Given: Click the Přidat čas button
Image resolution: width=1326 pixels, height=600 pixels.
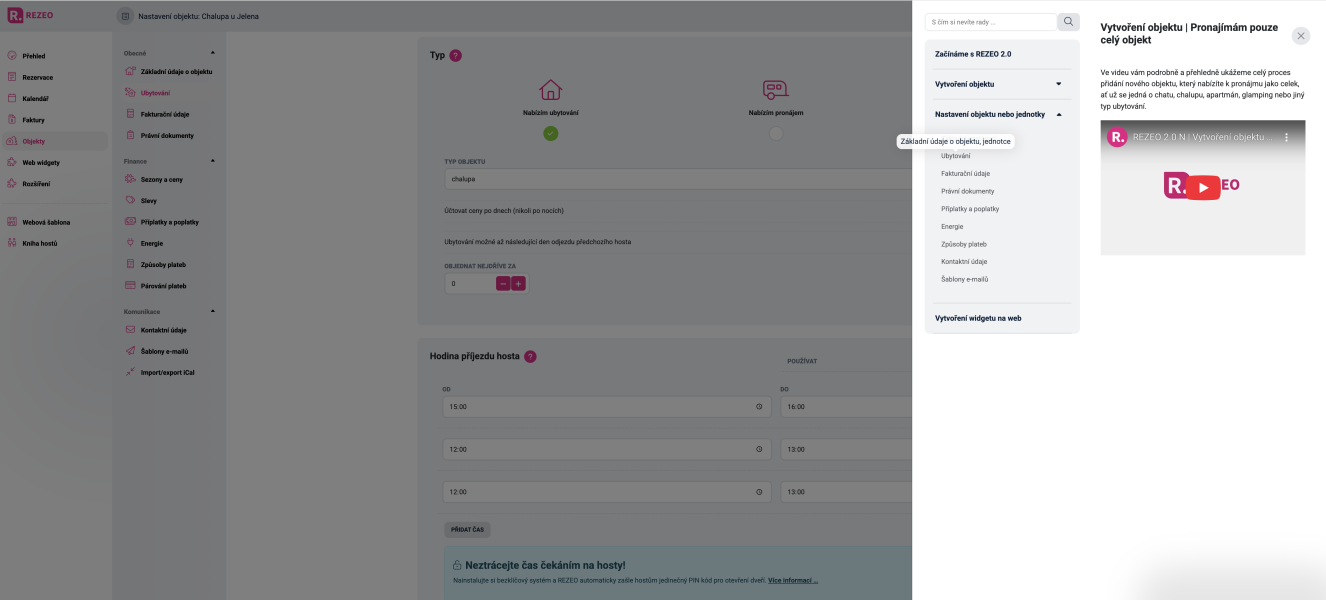Looking at the screenshot, I should (467, 530).
